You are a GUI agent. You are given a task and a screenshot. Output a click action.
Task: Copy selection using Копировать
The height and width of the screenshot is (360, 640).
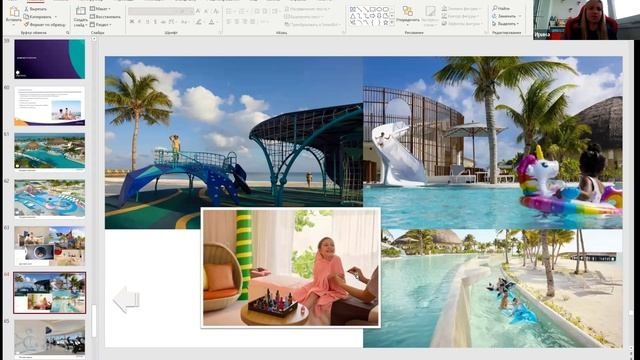point(38,17)
